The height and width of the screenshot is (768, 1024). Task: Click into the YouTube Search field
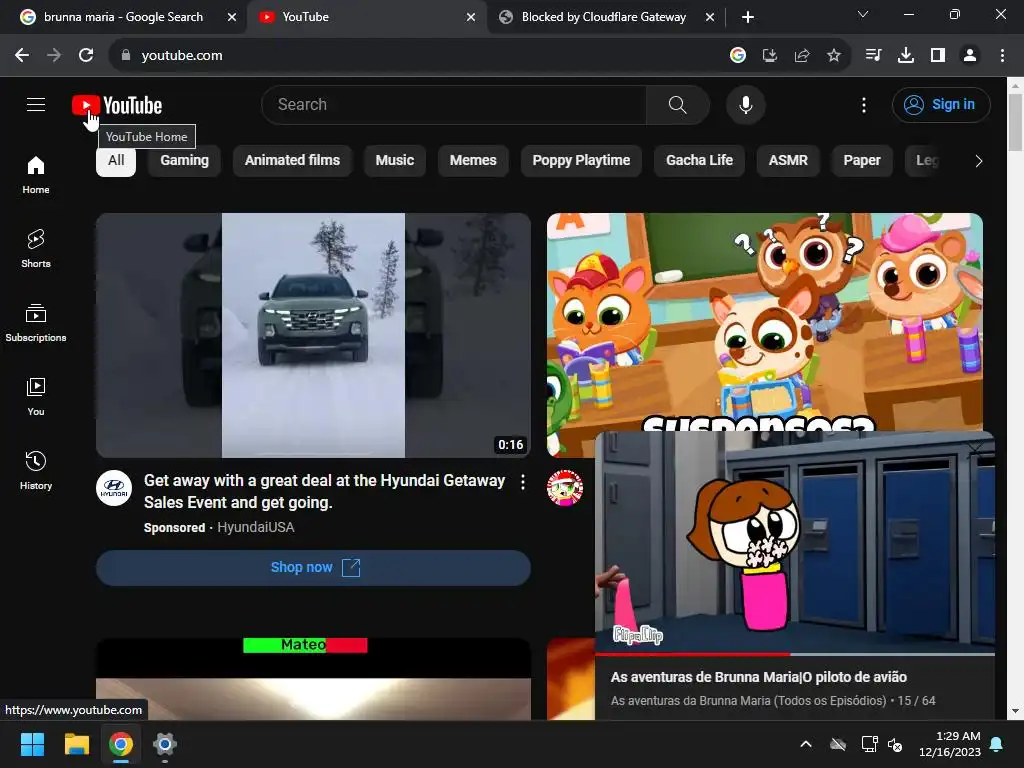[x=454, y=104]
